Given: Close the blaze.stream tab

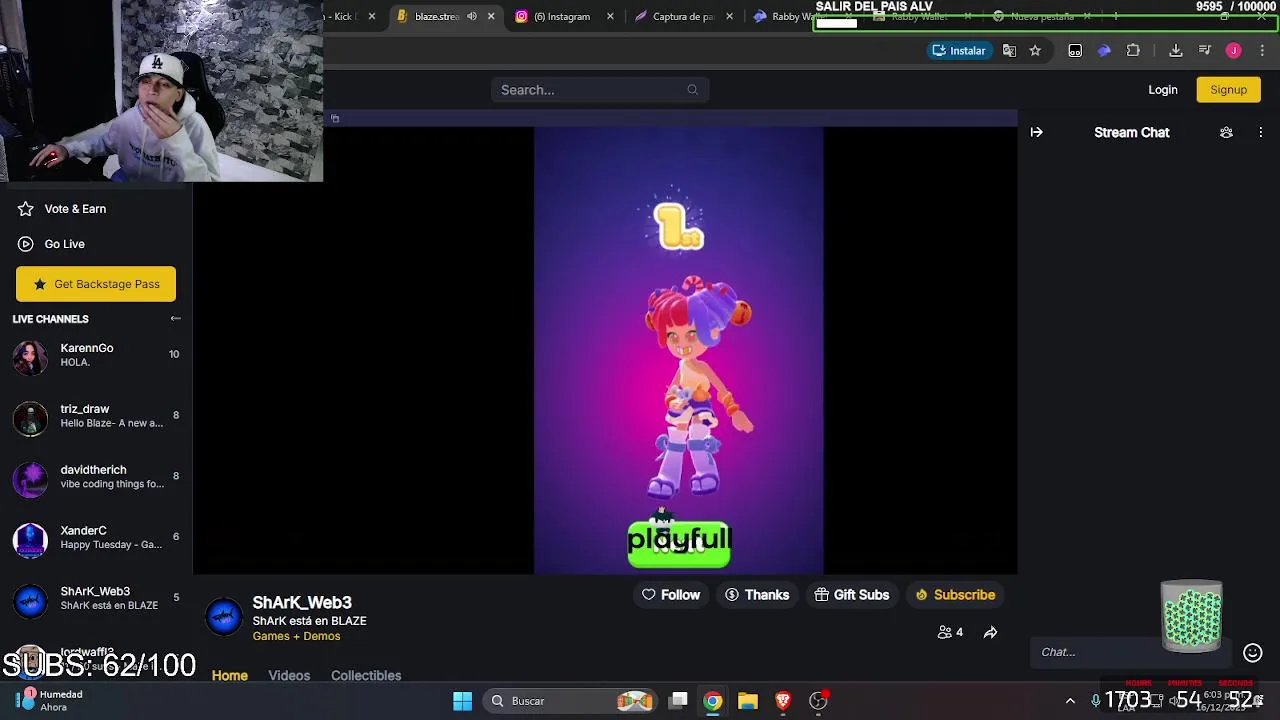Looking at the screenshot, I should (x=491, y=16).
